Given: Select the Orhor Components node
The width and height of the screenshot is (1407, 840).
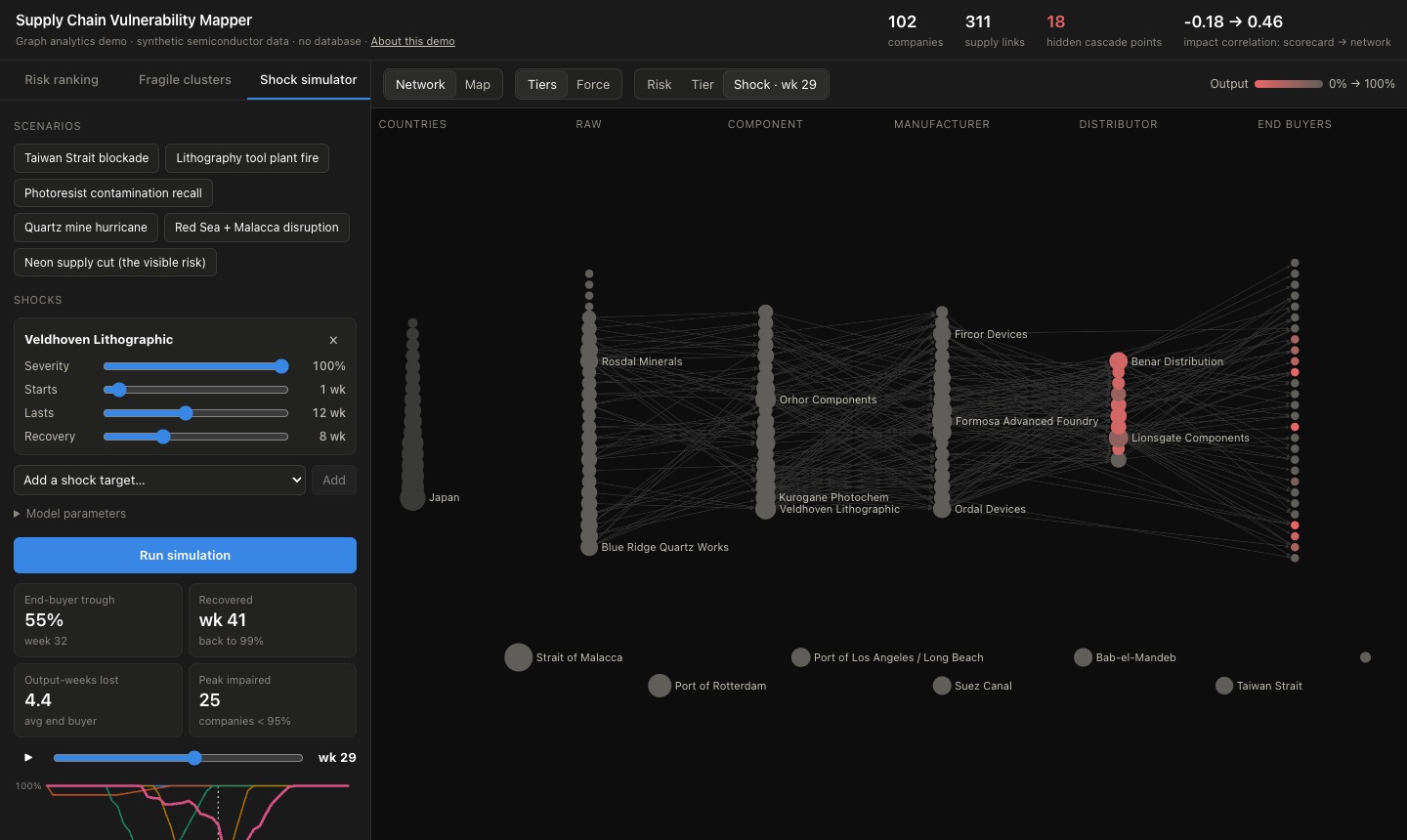Looking at the screenshot, I should pyautogui.click(x=766, y=399).
